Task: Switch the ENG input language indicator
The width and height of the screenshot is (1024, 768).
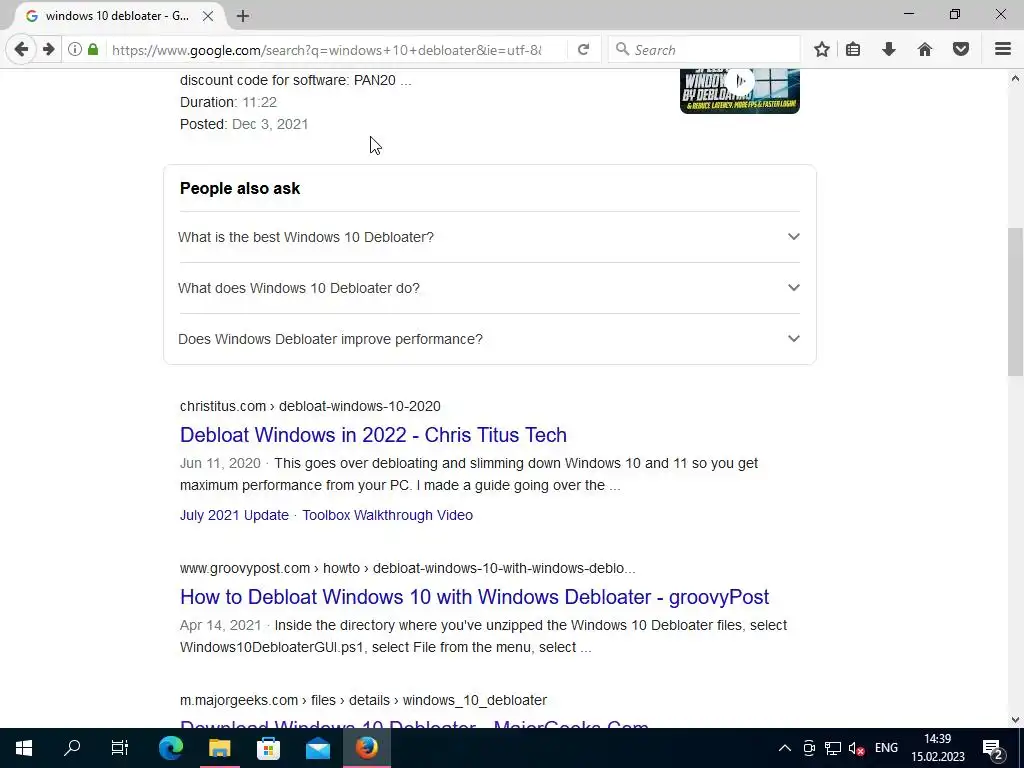Action: click(886, 748)
